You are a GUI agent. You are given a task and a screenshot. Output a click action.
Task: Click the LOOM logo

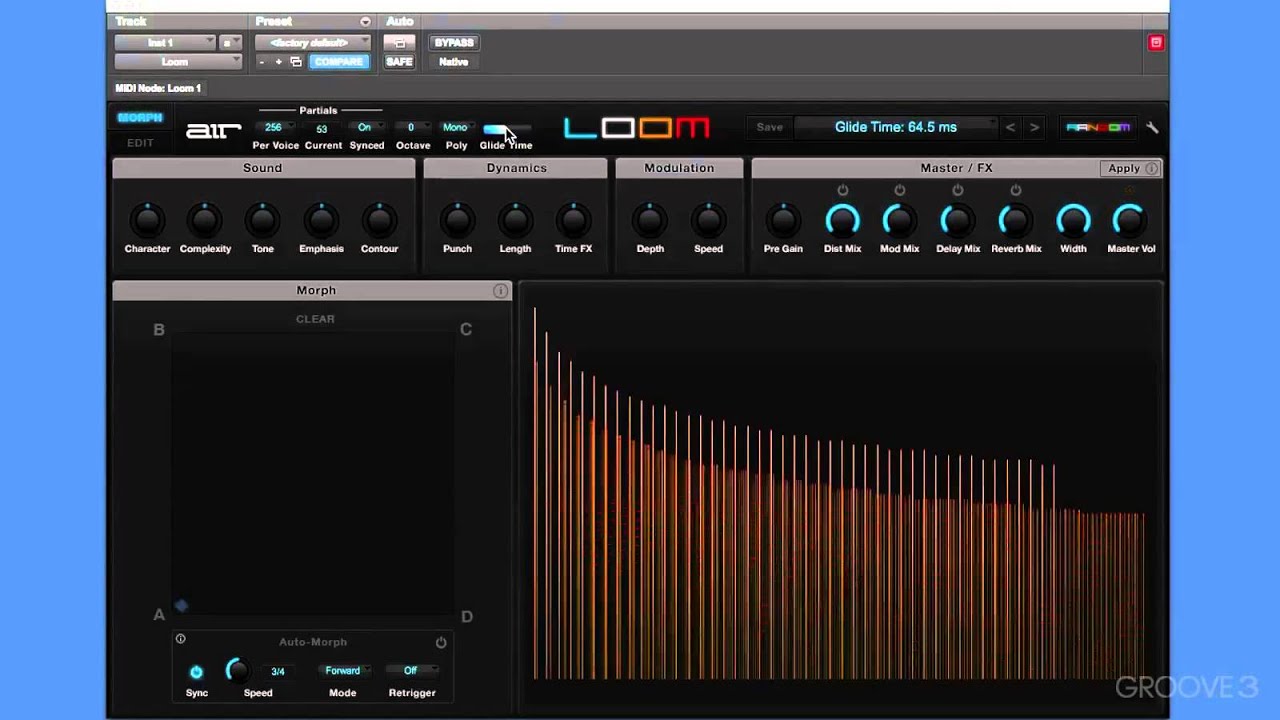pos(636,128)
